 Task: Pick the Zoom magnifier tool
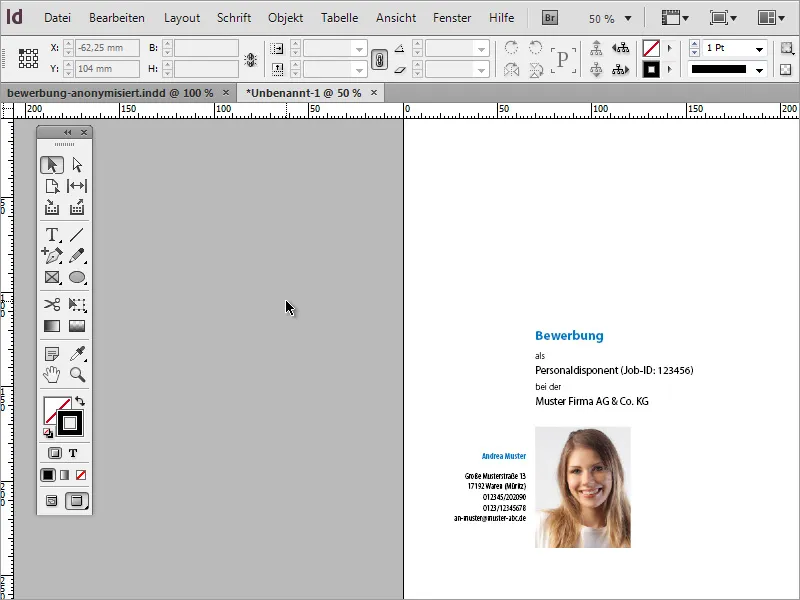77,374
